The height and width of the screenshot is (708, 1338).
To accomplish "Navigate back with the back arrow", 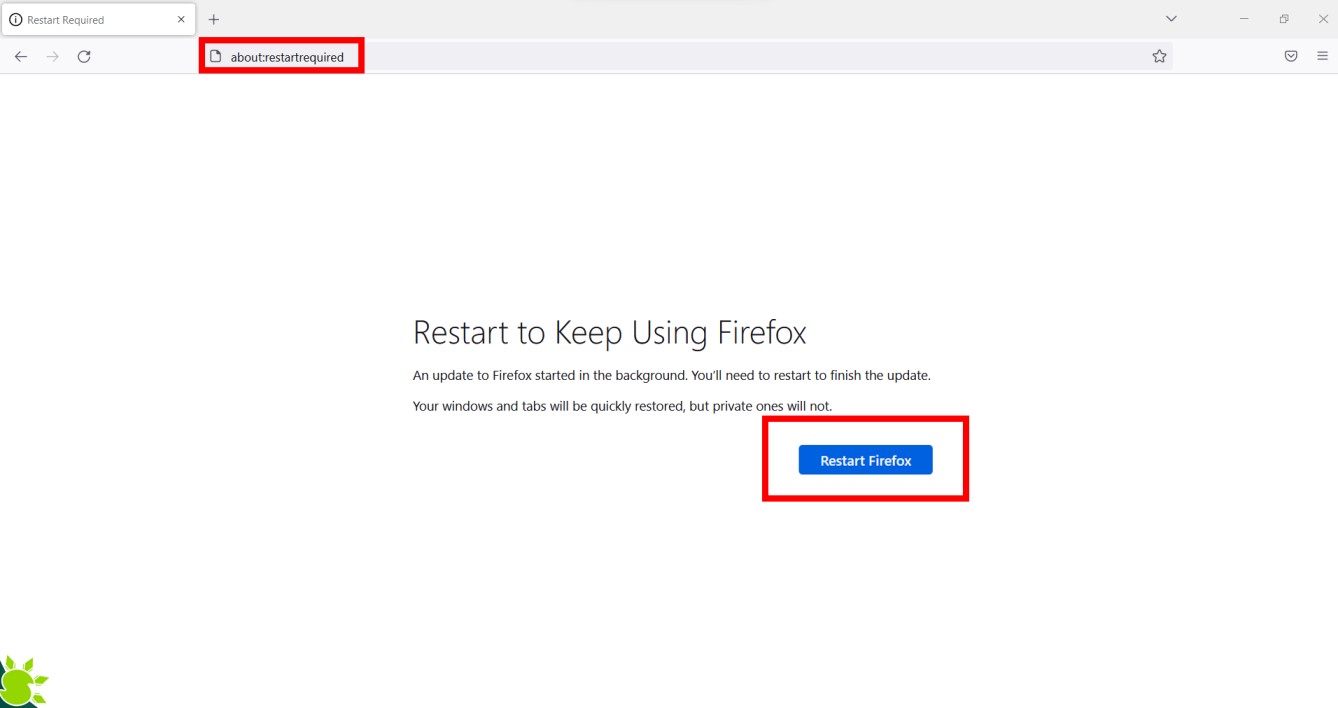I will (20, 56).
